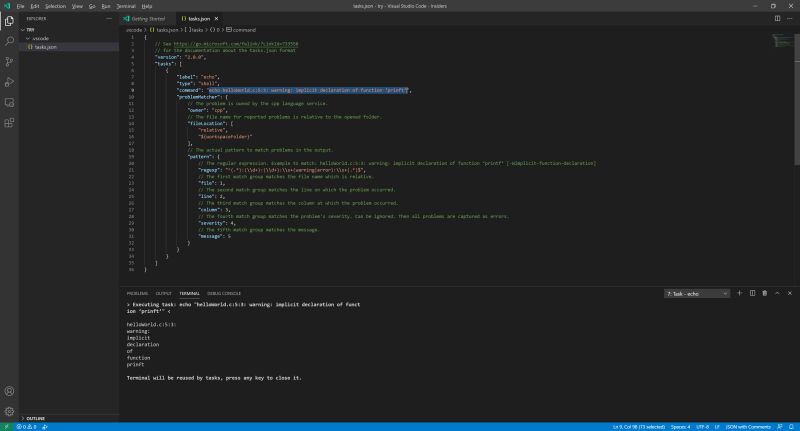The image size is (800, 431).
Task: Open the Extensions view
Action: [x=9, y=123]
